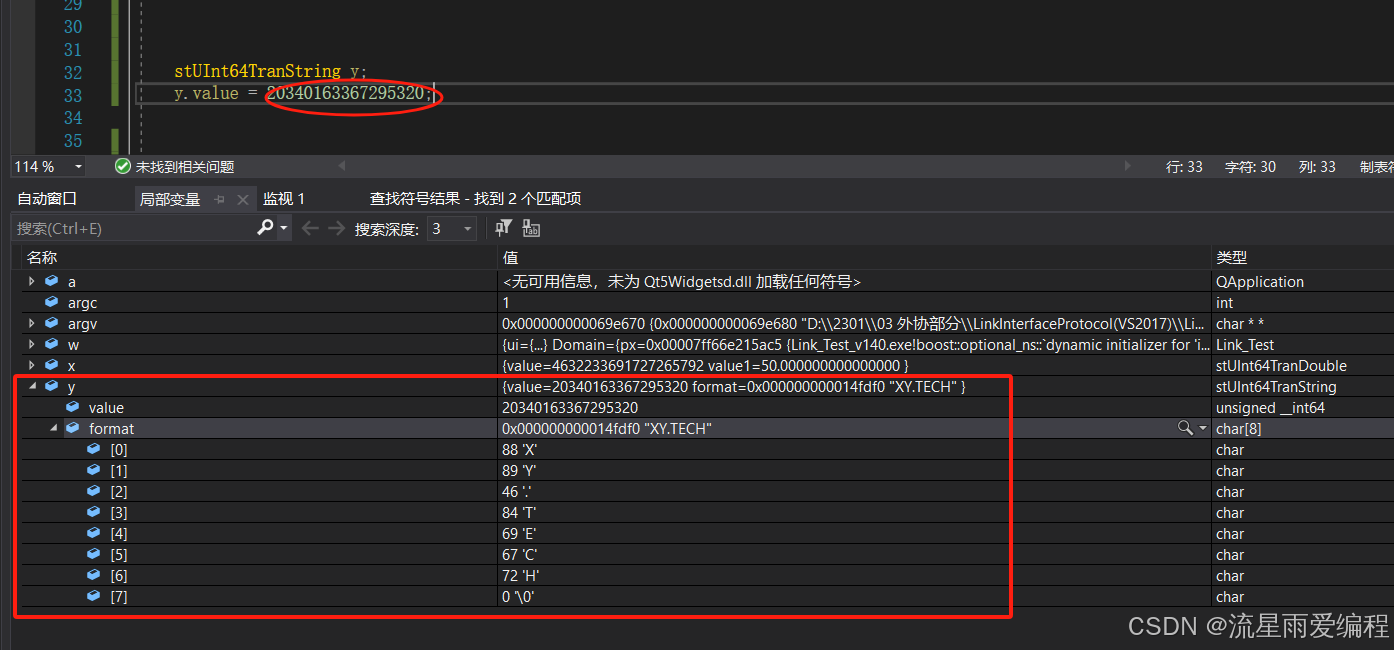Expand the argv variable node
1394x650 pixels.
click(x=32, y=323)
